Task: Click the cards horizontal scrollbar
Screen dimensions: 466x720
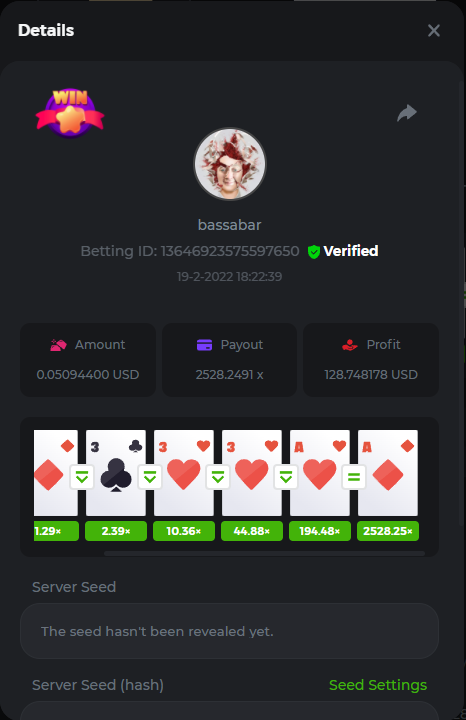Action: 264,554
